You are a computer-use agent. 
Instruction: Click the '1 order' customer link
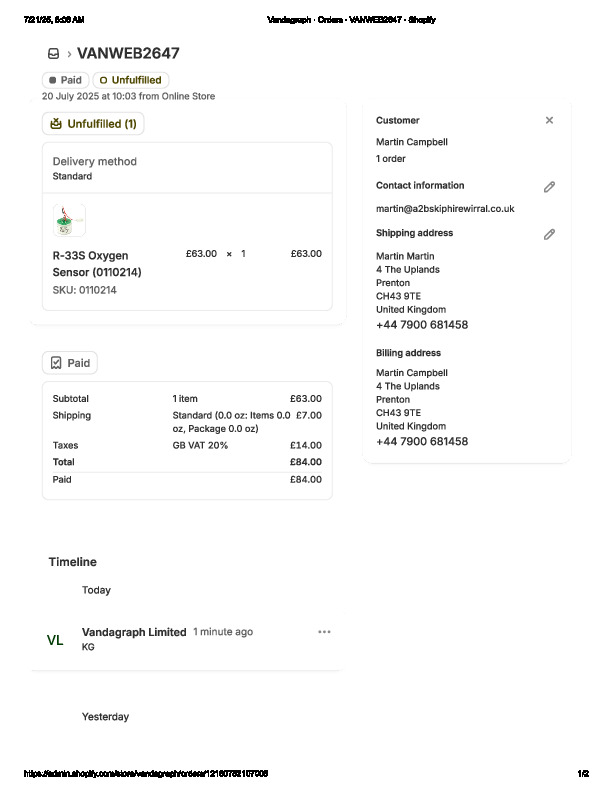click(391, 159)
